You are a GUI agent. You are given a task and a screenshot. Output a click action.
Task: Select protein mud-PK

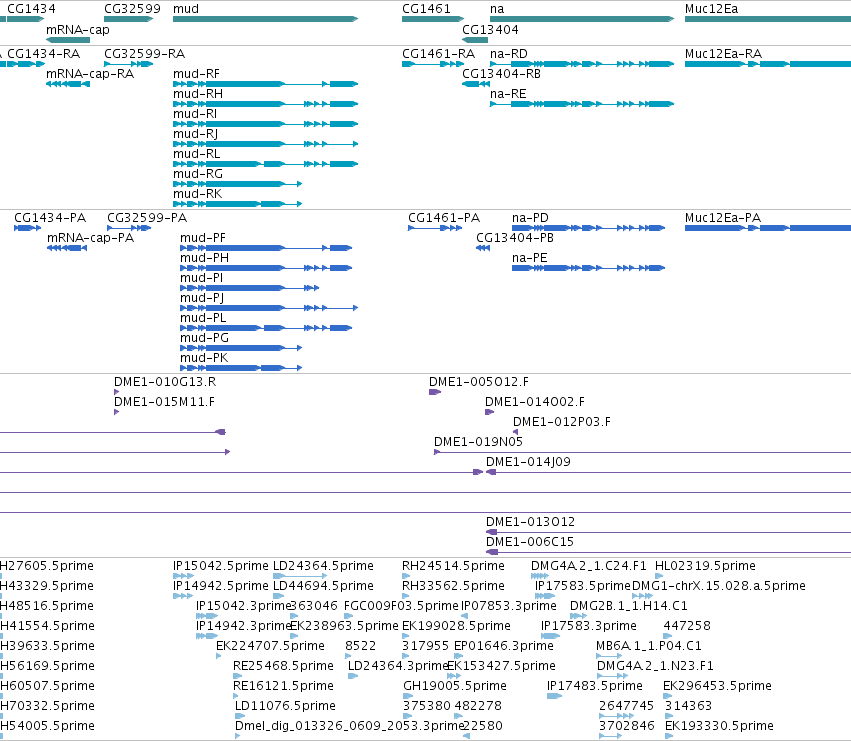241,368
